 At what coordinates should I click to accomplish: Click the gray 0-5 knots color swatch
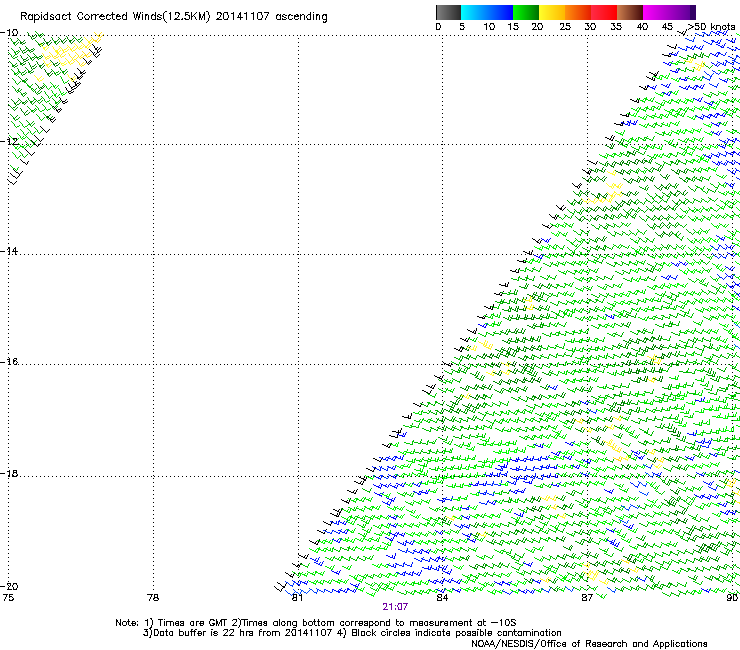click(x=448, y=12)
